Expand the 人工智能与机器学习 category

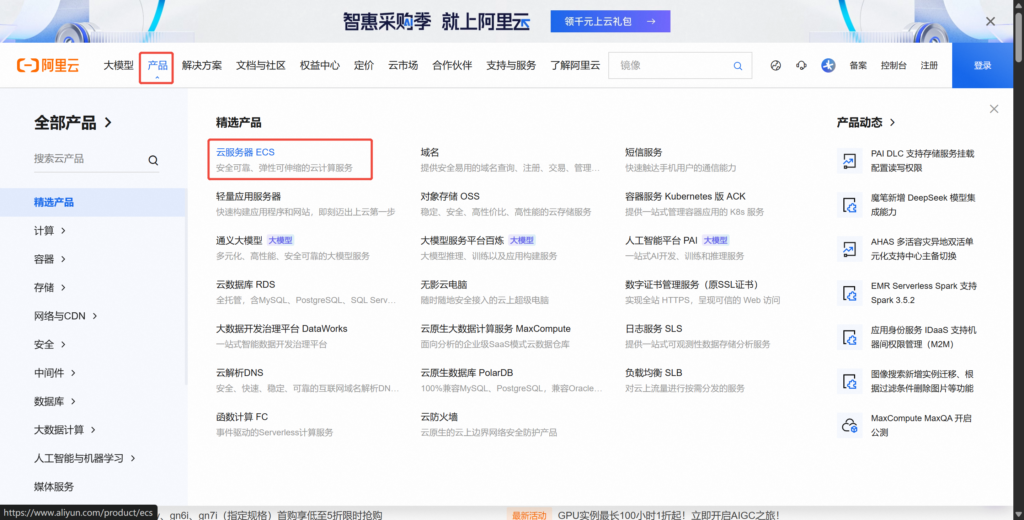(84, 458)
